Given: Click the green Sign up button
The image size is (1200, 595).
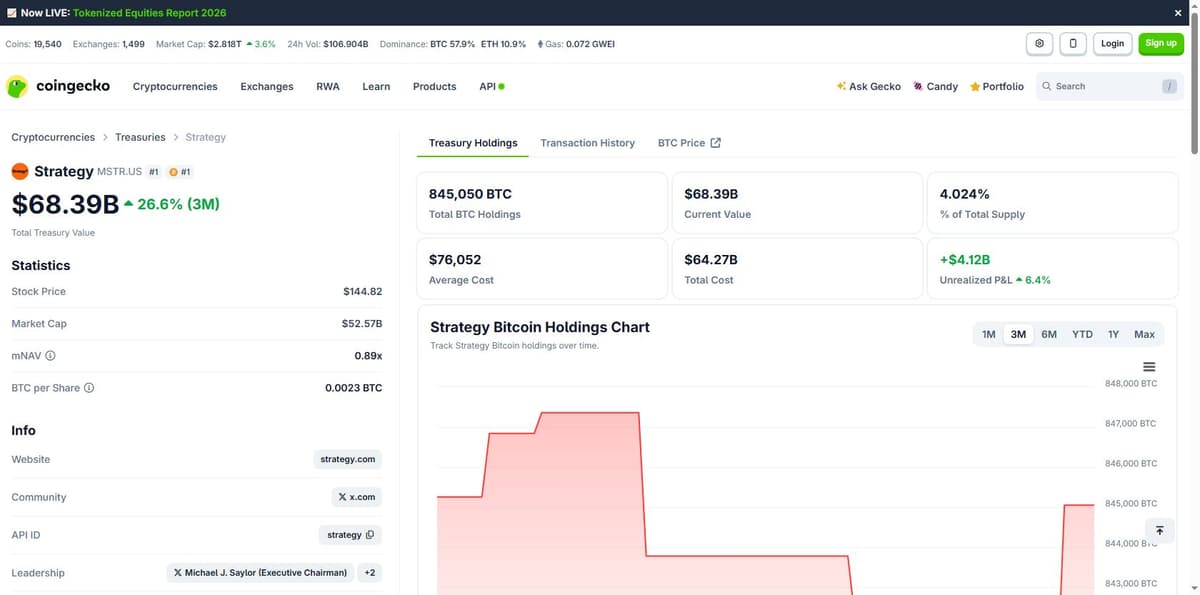Looking at the screenshot, I should pyautogui.click(x=1161, y=43).
